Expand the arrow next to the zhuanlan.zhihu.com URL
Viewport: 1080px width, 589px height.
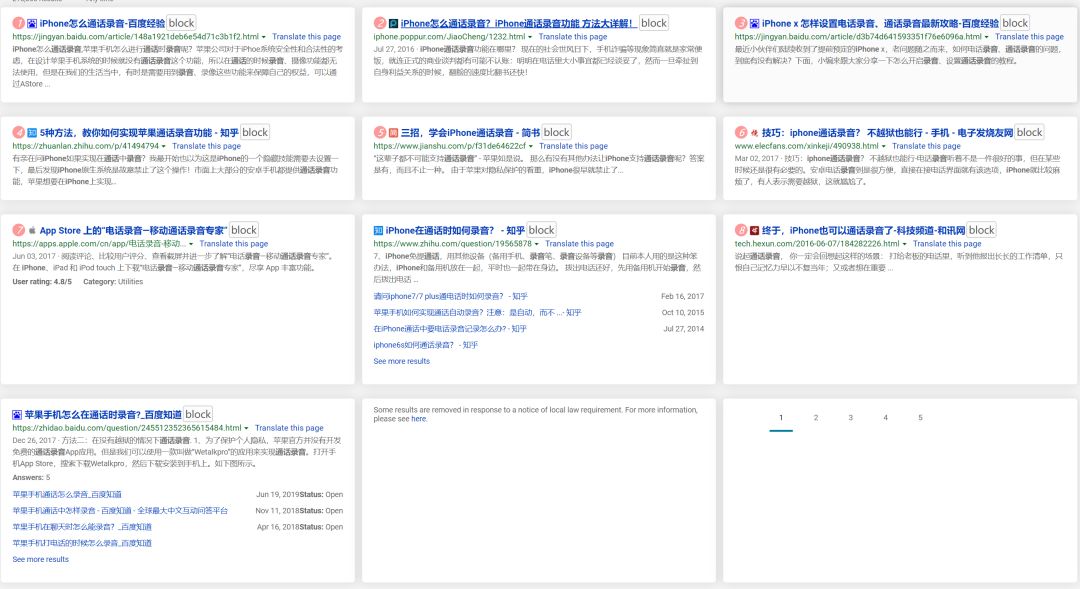click(164, 147)
